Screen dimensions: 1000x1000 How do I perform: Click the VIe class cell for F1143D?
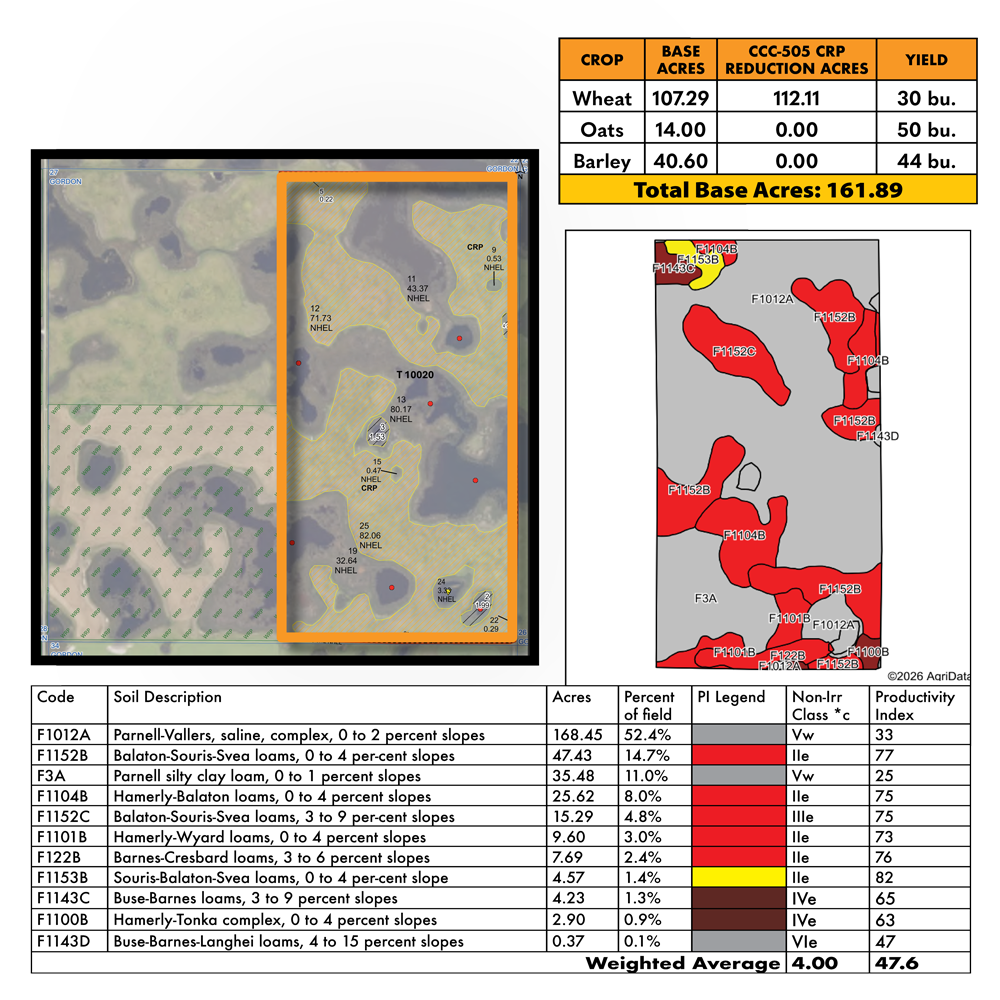click(827, 941)
